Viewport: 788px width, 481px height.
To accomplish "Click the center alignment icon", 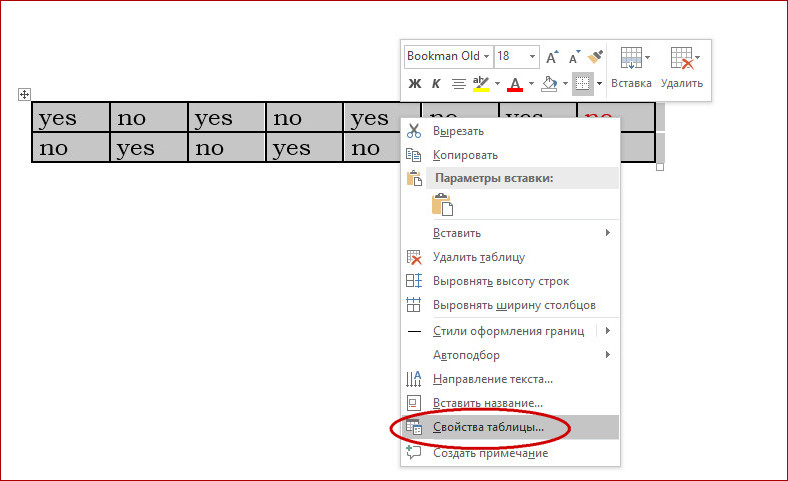I will tap(458, 83).
